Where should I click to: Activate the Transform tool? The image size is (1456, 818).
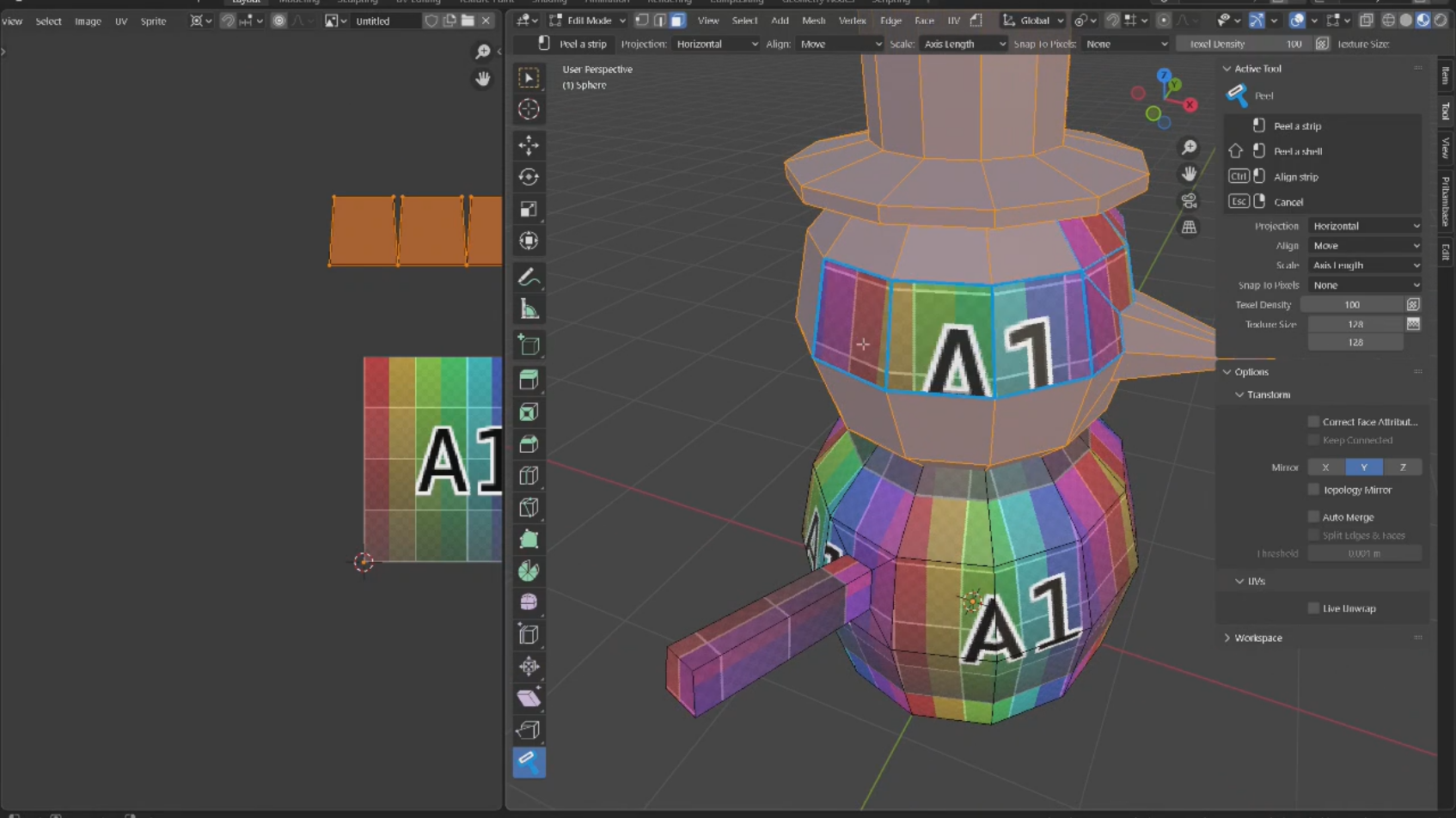point(529,241)
